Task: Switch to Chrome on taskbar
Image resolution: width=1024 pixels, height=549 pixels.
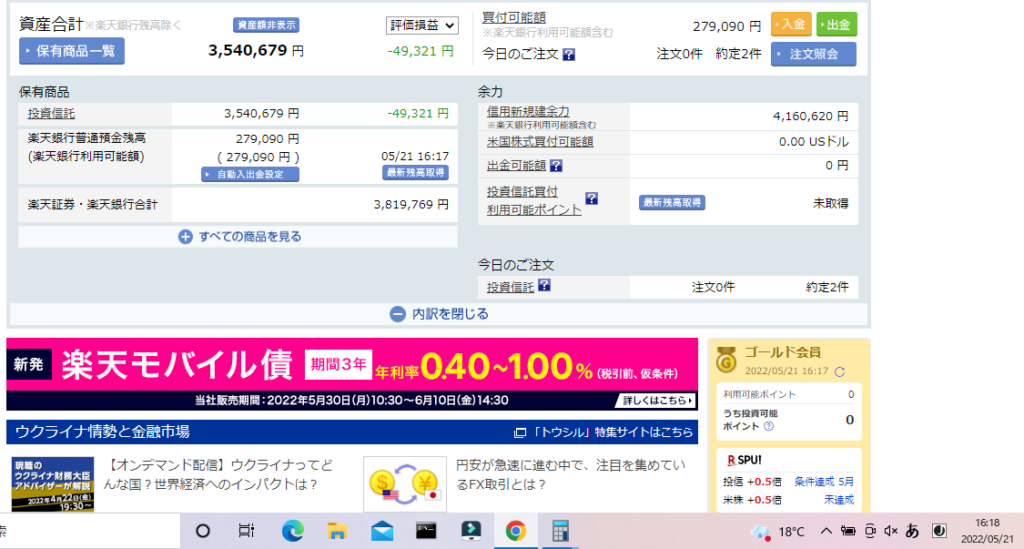Action: (515, 531)
